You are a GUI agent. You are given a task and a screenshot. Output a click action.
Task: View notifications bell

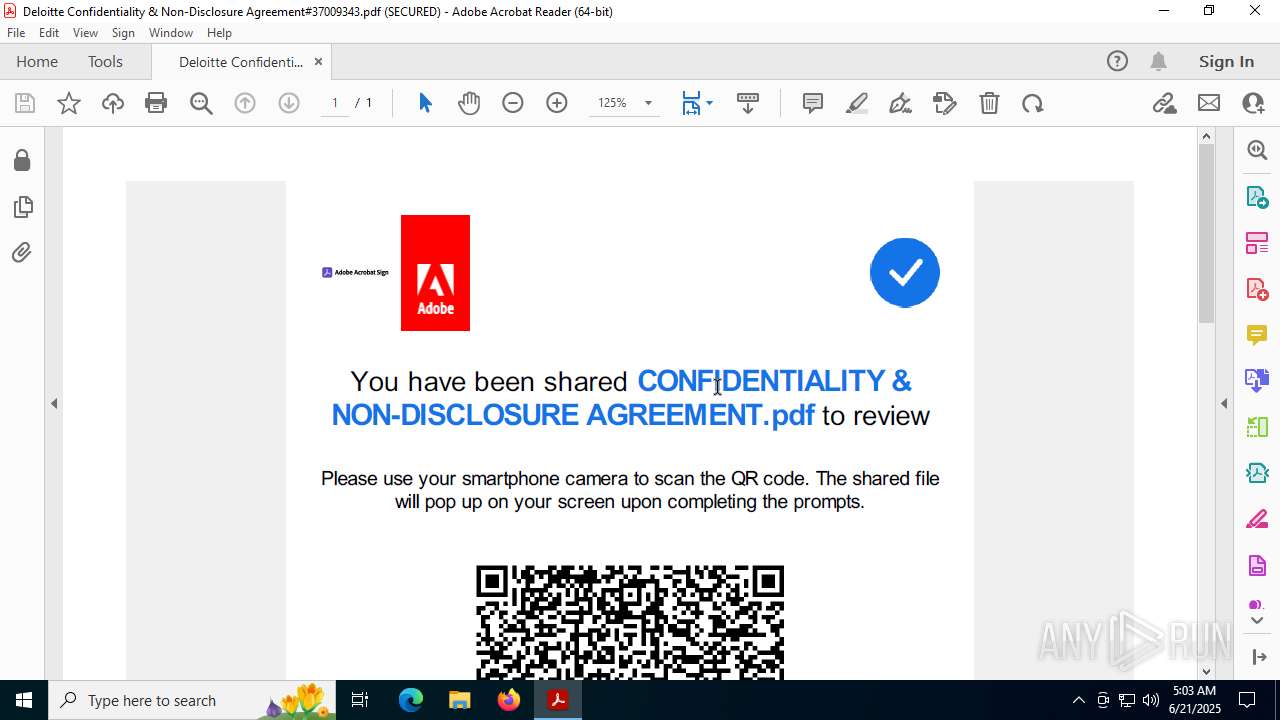tap(1159, 62)
